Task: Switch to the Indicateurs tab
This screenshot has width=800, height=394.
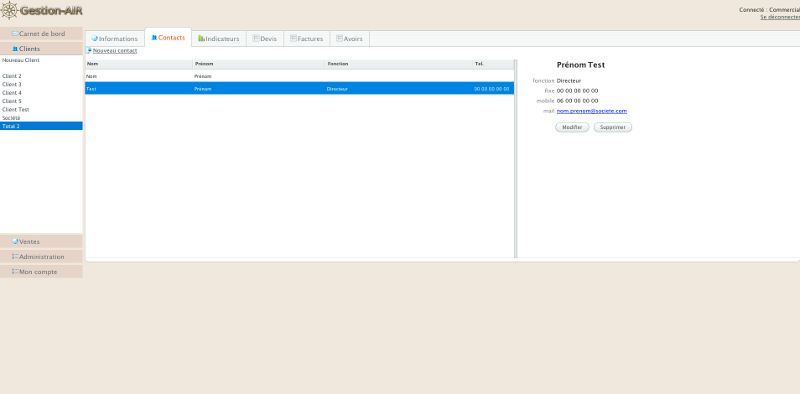Action: click(219, 39)
